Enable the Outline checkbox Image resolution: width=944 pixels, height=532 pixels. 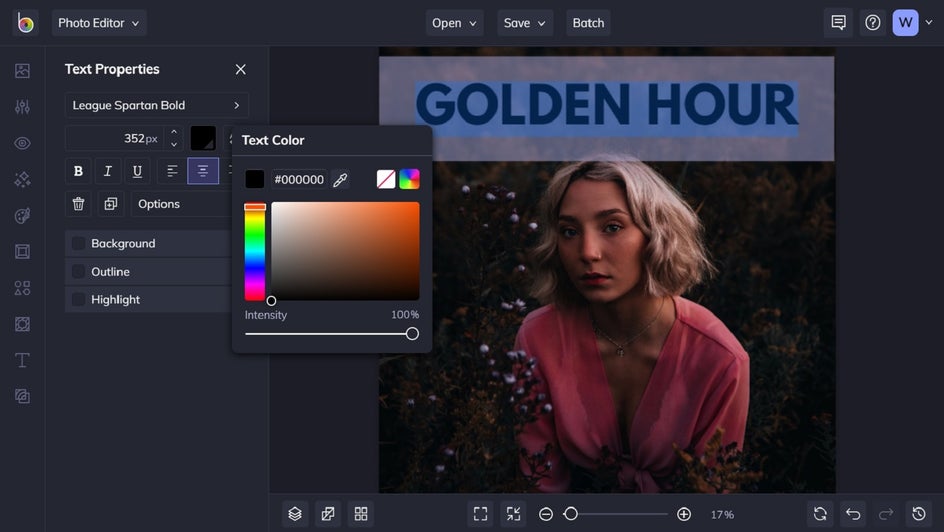(x=78, y=272)
